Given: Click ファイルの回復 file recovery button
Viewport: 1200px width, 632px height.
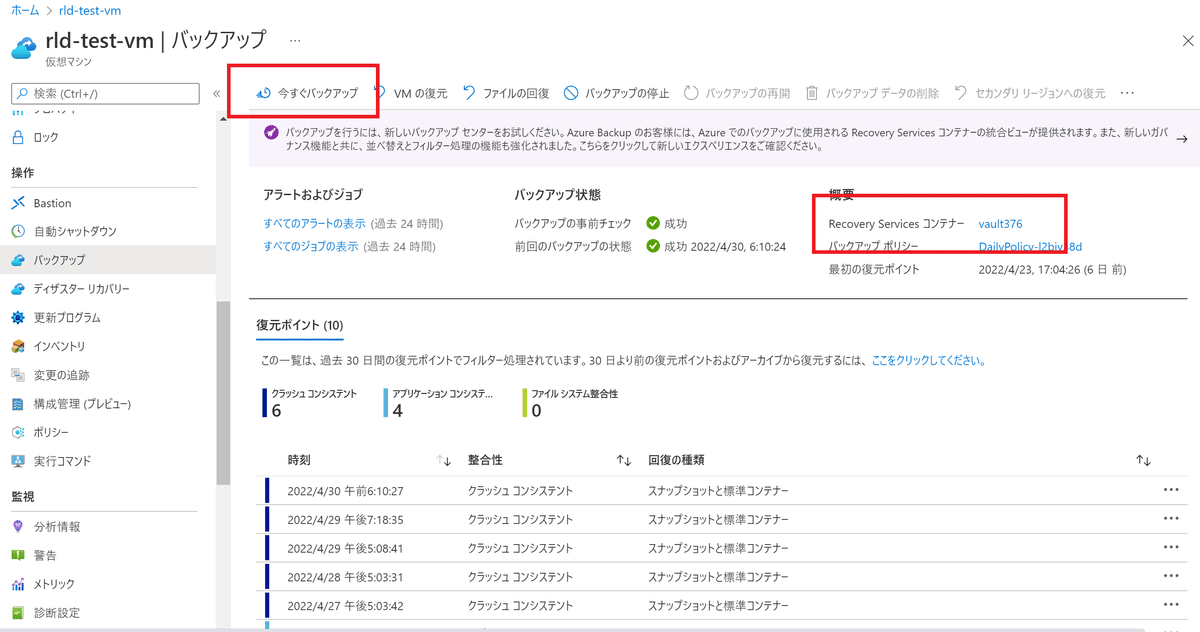Looking at the screenshot, I should [x=506, y=93].
